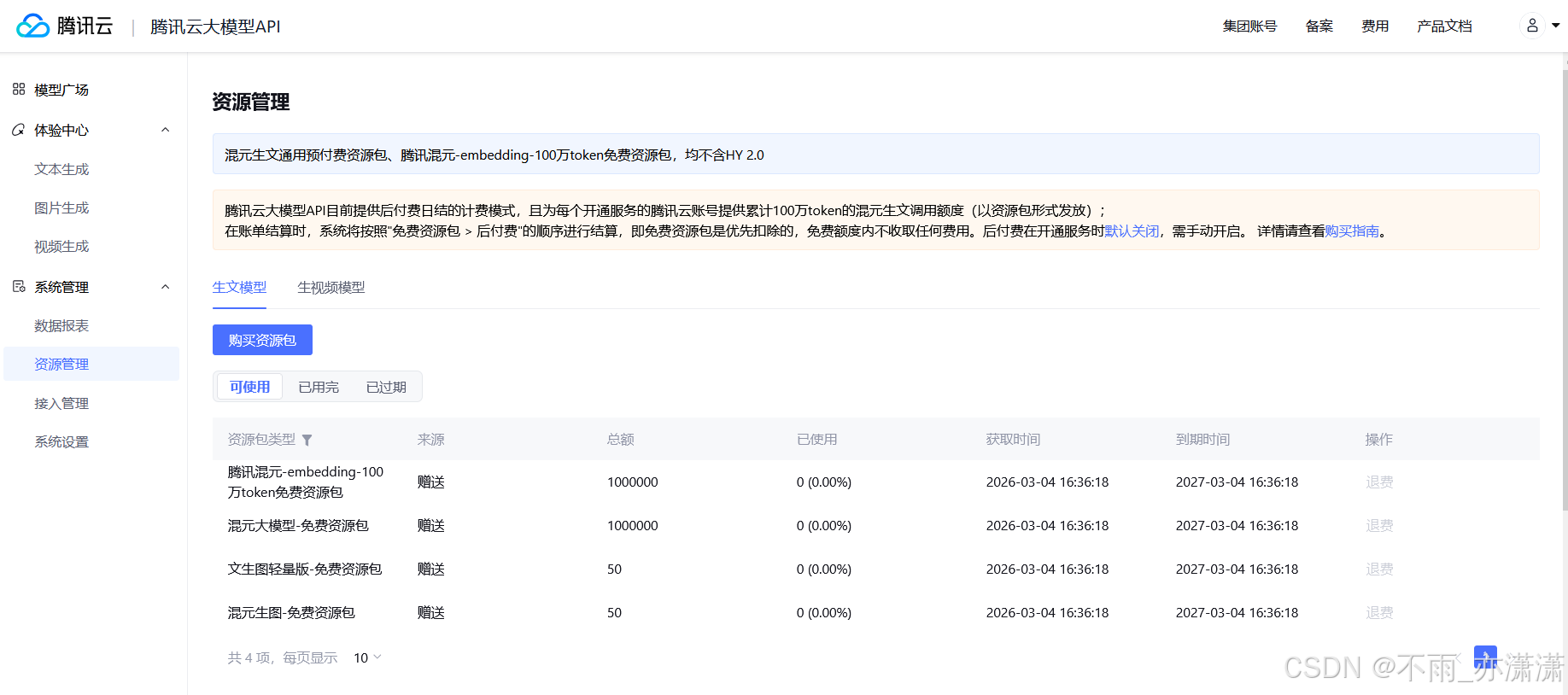Expand the account dropdown caret
Viewport: 1568px width, 695px height.
(x=1556, y=26)
